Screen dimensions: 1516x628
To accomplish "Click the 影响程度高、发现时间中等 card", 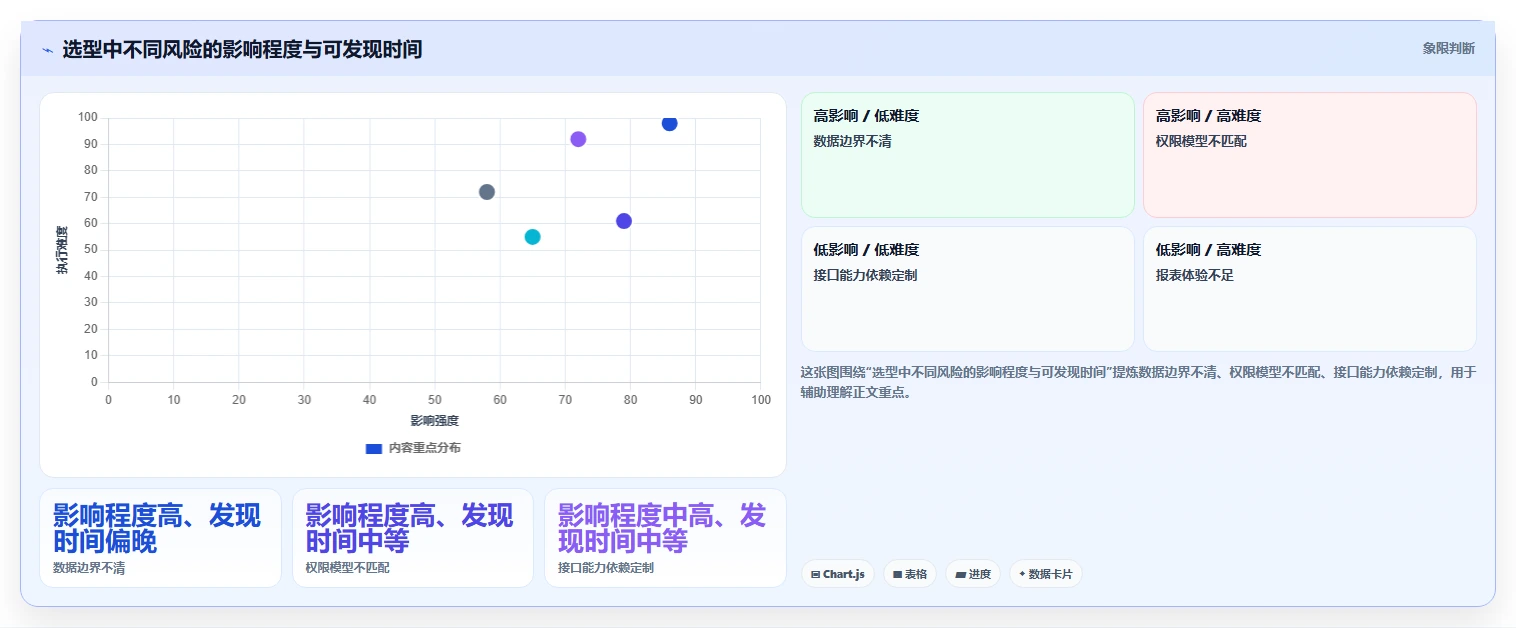I will click(413, 538).
